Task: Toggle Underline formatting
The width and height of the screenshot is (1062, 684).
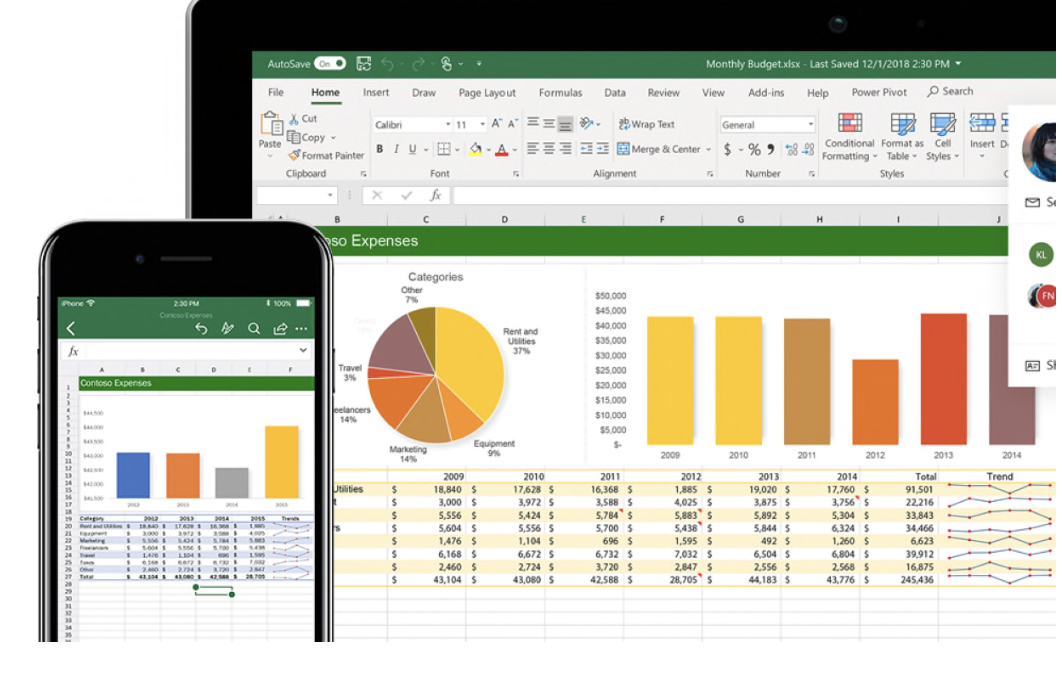Action: (x=412, y=149)
